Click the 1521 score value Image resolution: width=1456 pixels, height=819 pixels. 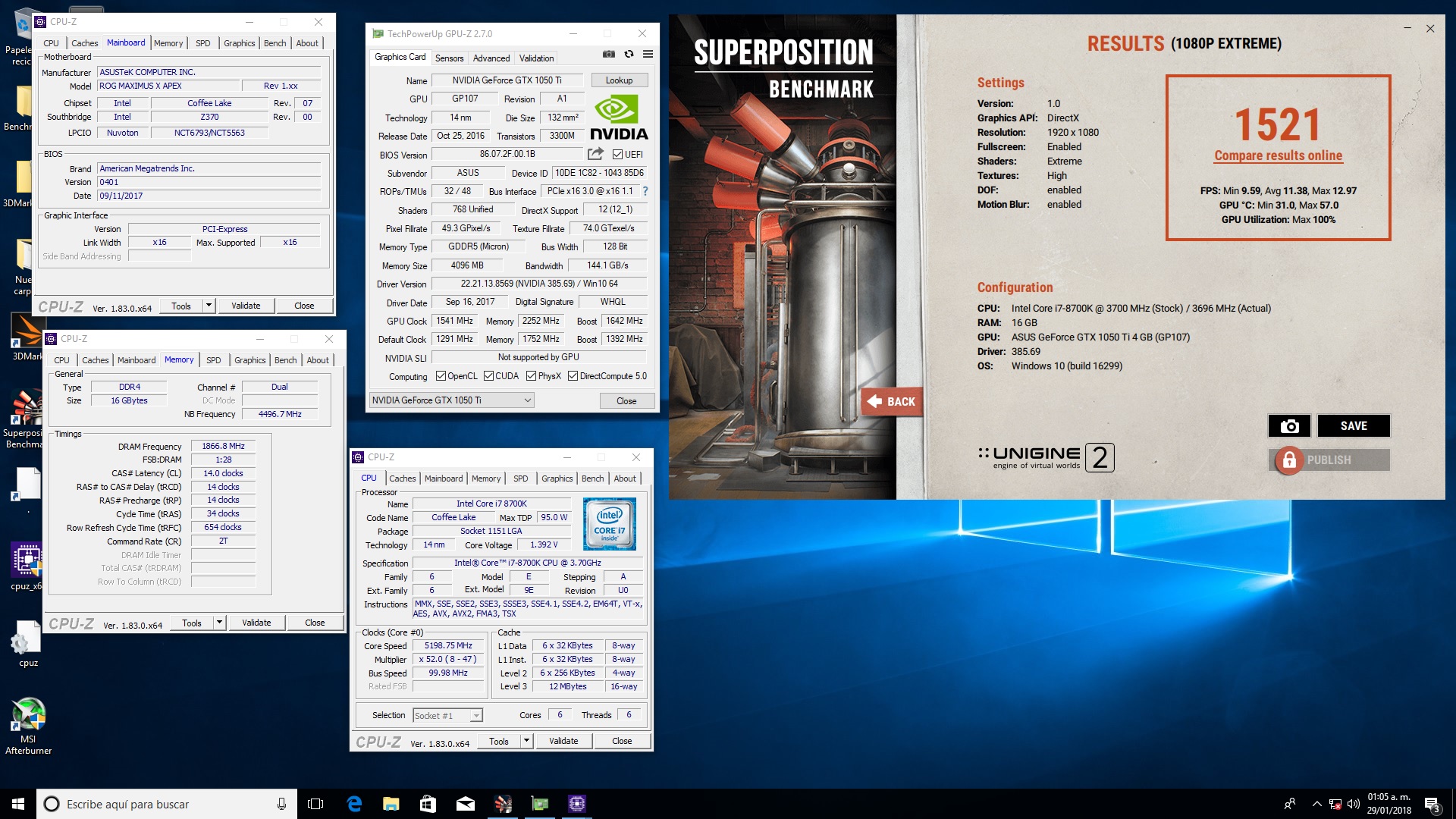(x=1278, y=124)
